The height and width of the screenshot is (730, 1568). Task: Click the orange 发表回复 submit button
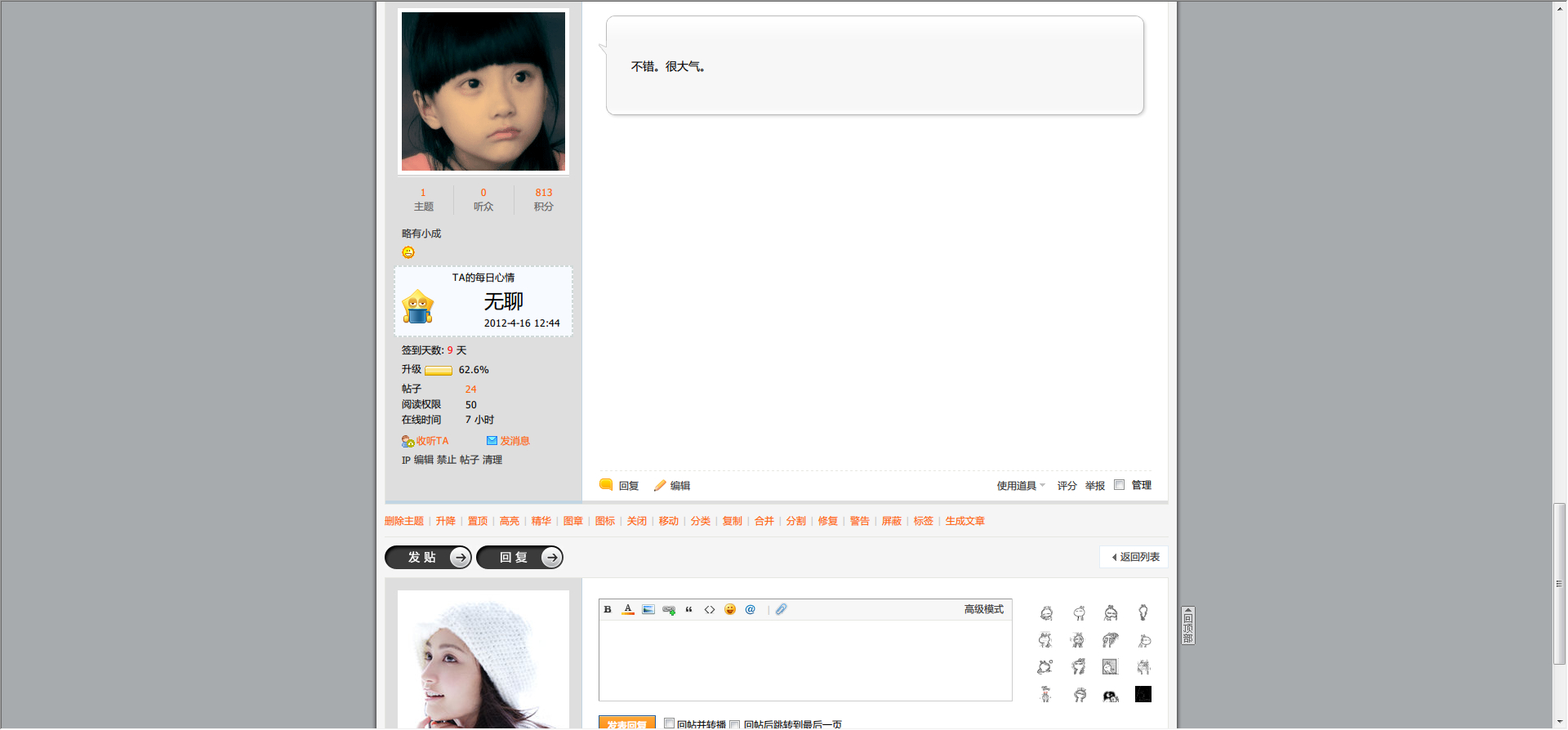(627, 723)
